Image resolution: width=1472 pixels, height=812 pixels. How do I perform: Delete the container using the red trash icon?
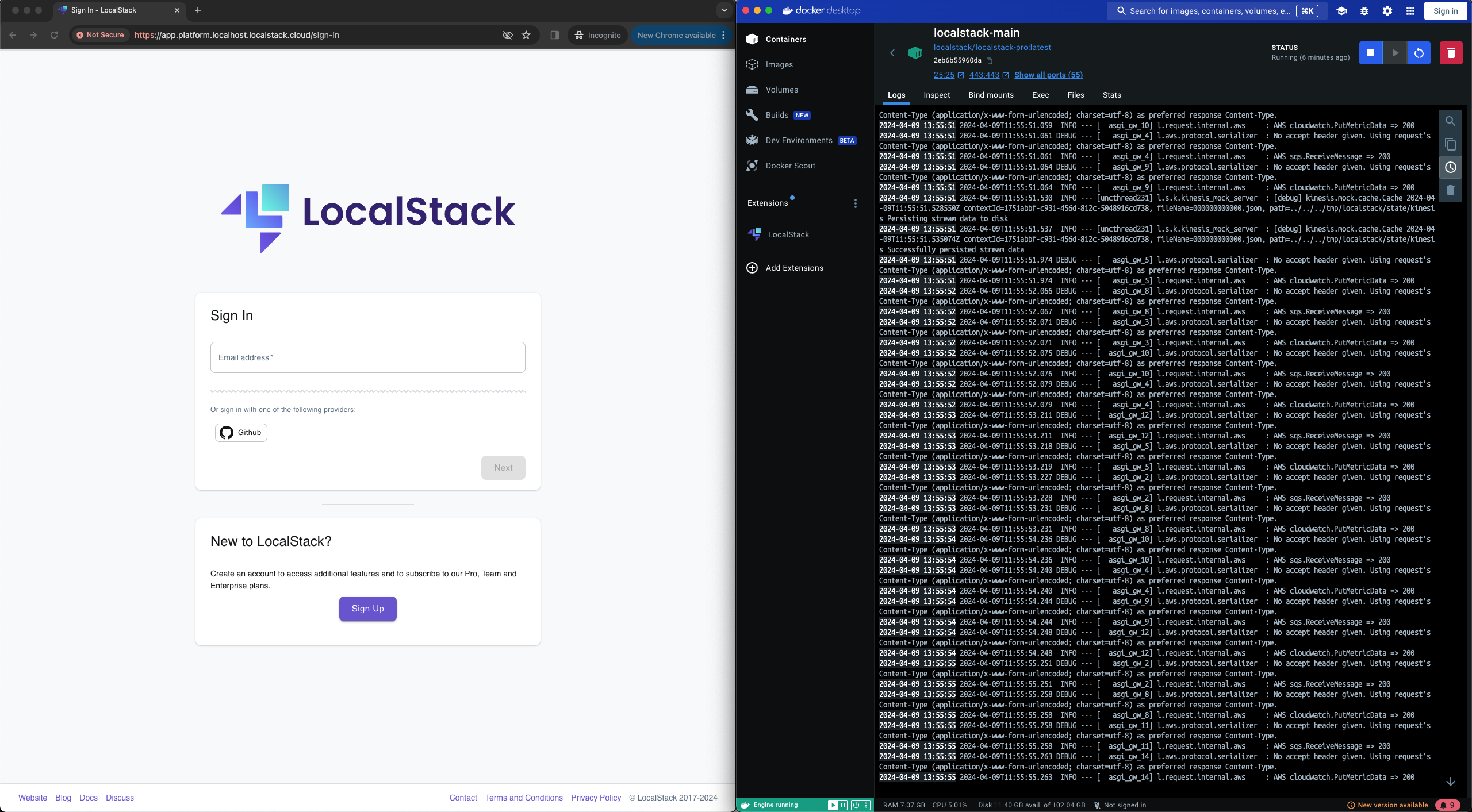pos(1451,52)
